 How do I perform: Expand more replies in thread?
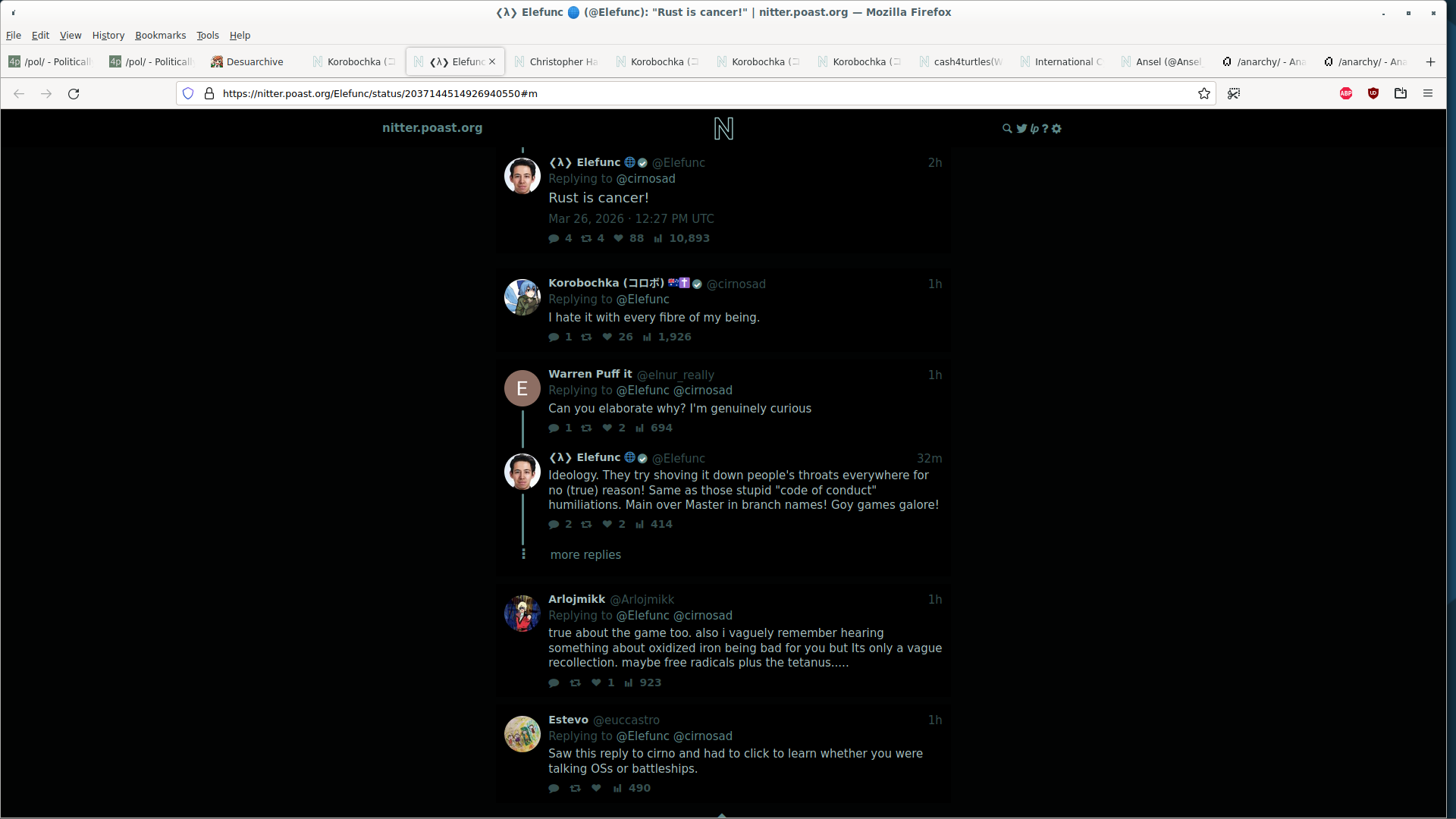(x=585, y=555)
